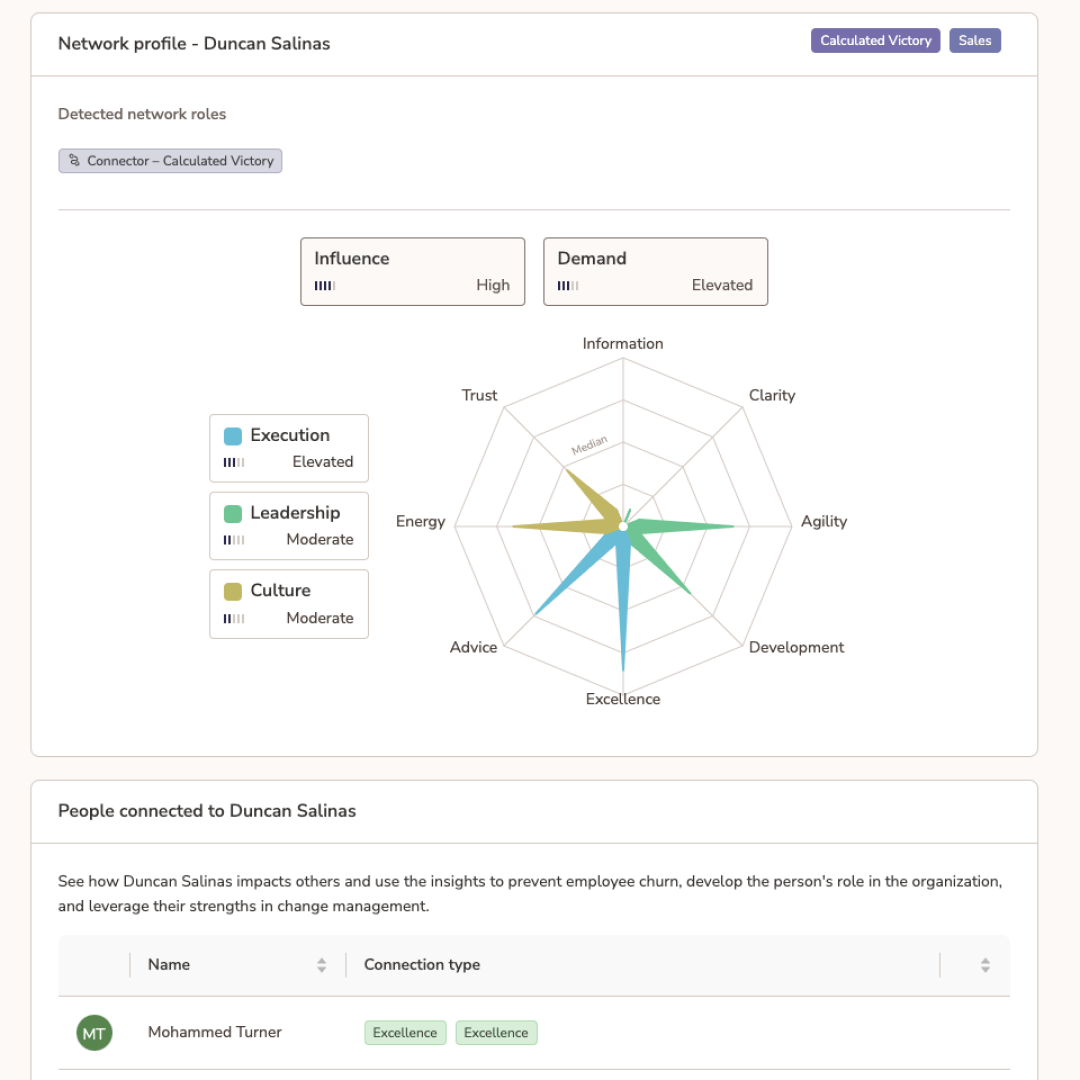Toggle the Sales tag
Viewport: 1080px width, 1080px height.
pyautogui.click(x=974, y=40)
